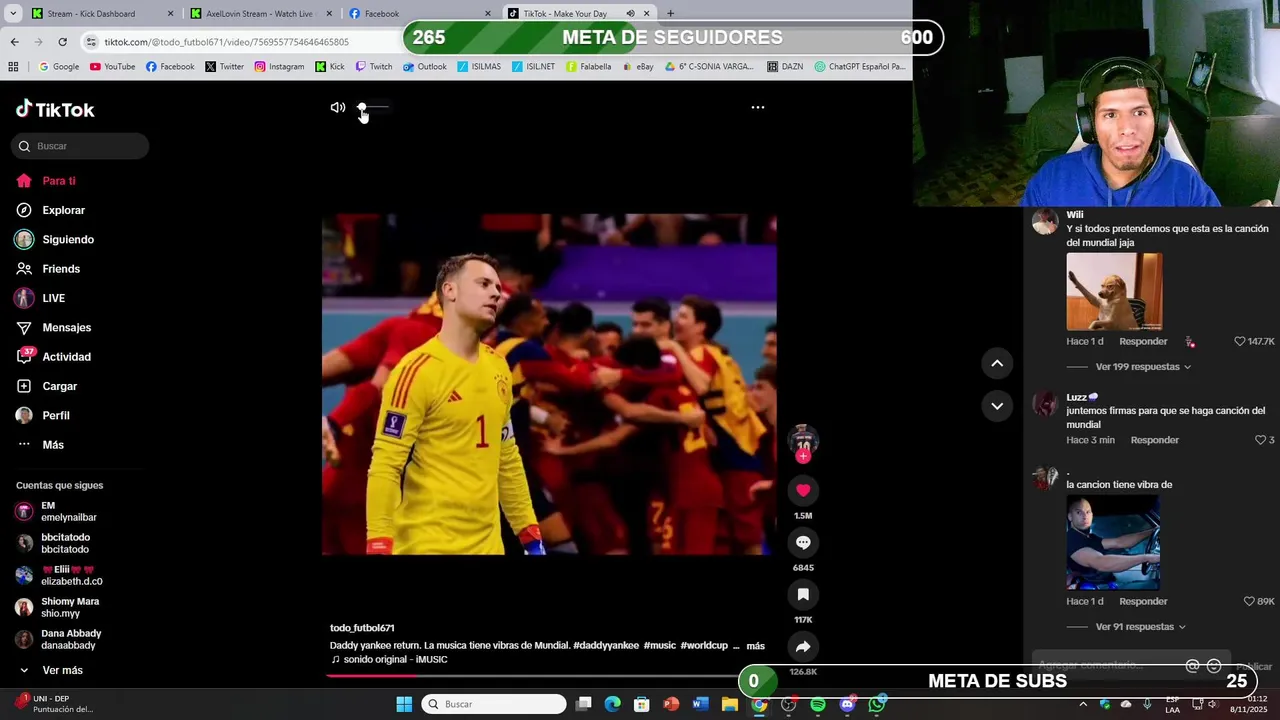
Task: Expand the video caption with más
Action: click(756, 646)
